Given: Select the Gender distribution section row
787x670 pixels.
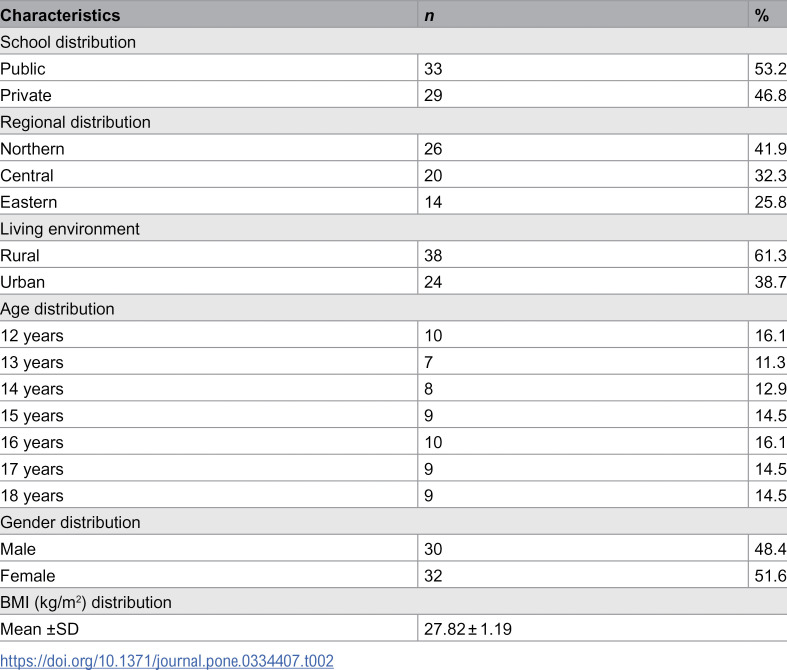Looking at the screenshot, I should click(x=394, y=522).
